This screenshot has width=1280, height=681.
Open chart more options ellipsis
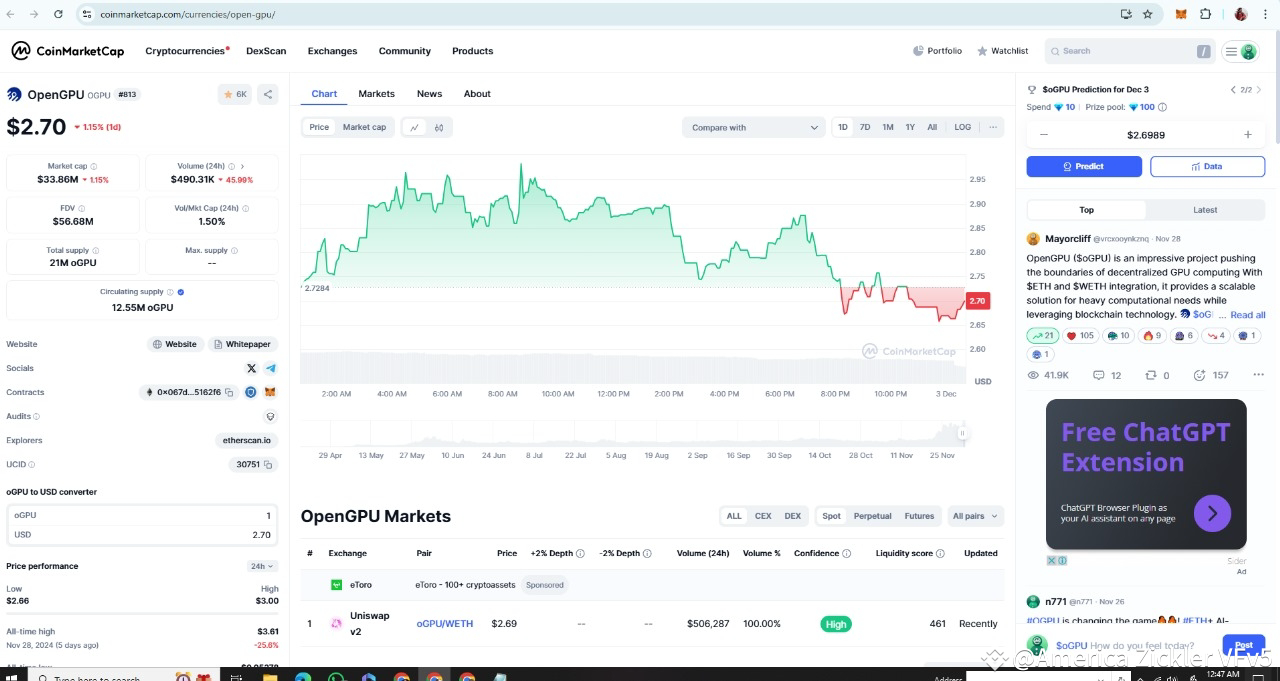click(x=993, y=127)
